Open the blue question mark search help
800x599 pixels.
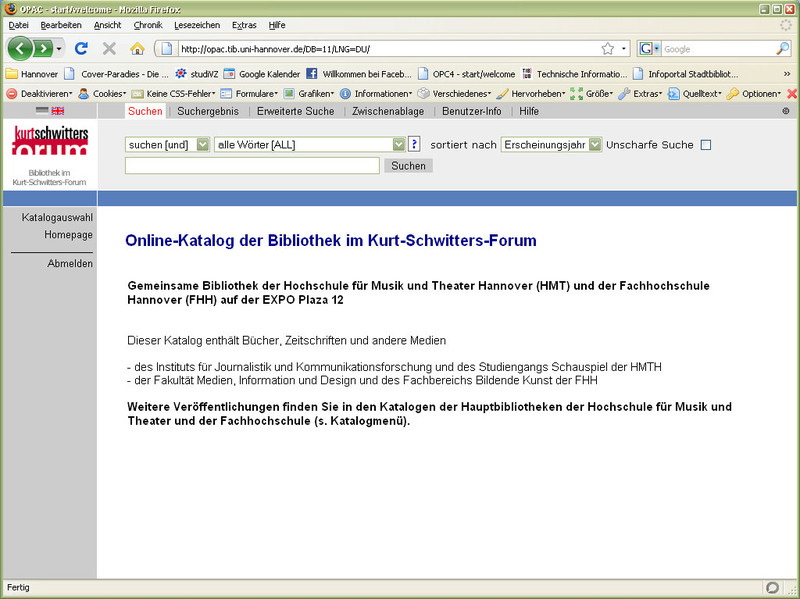[414, 144]
